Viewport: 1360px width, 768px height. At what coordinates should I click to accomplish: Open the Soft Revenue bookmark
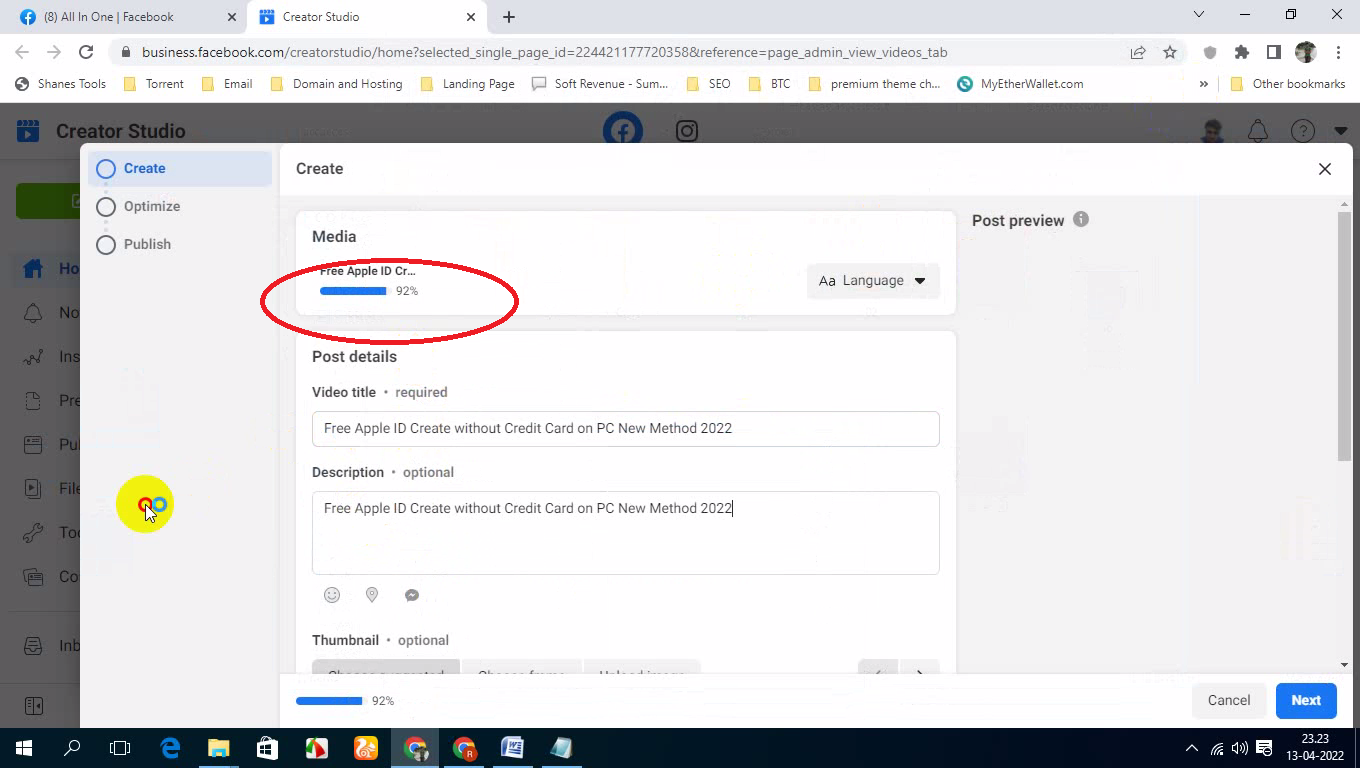point(599,84)
